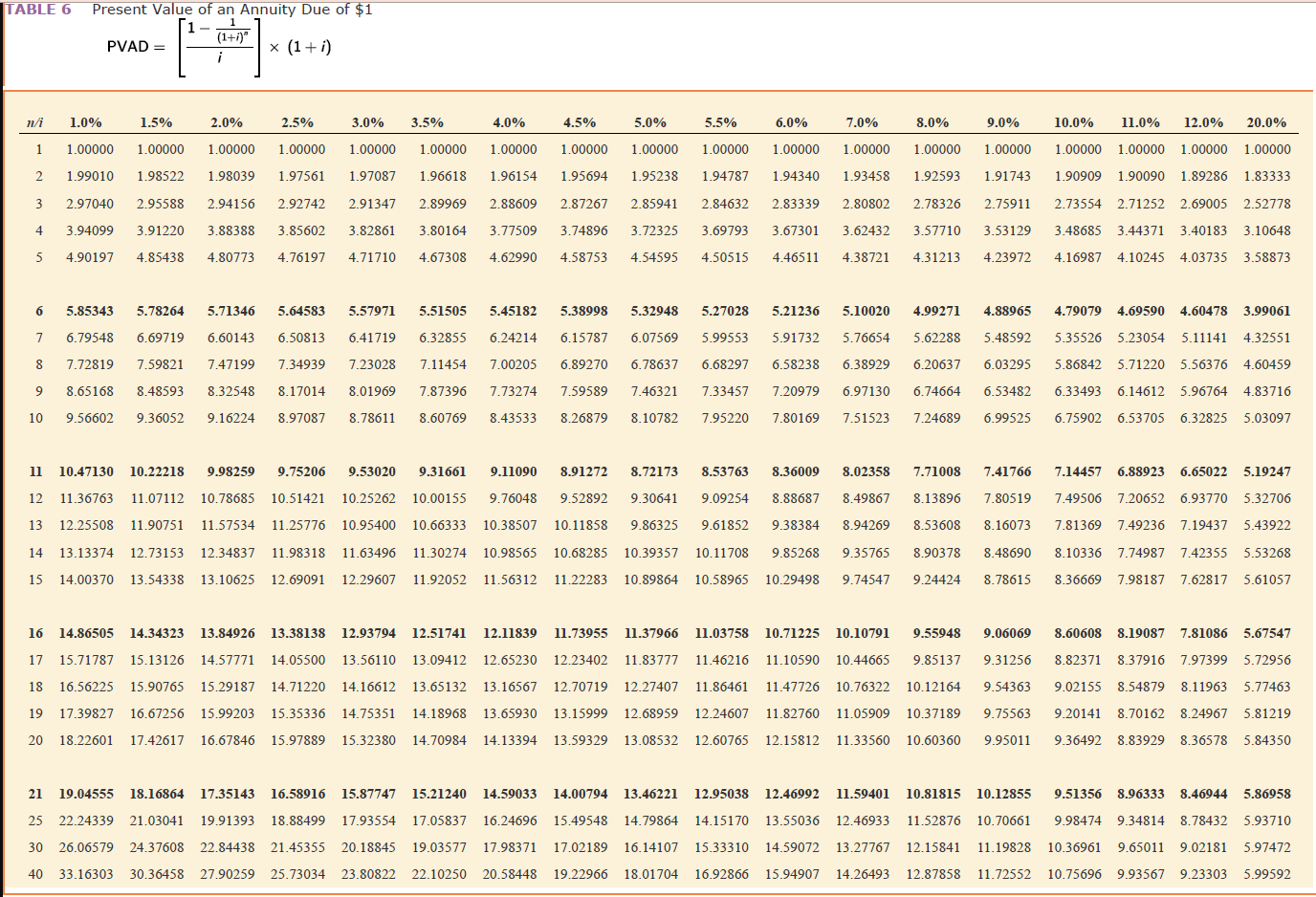Click the title 'Present Value of an Annuity Due of $1'
The width and height of the screenshot is (1316, 897).
coord(232,10)
